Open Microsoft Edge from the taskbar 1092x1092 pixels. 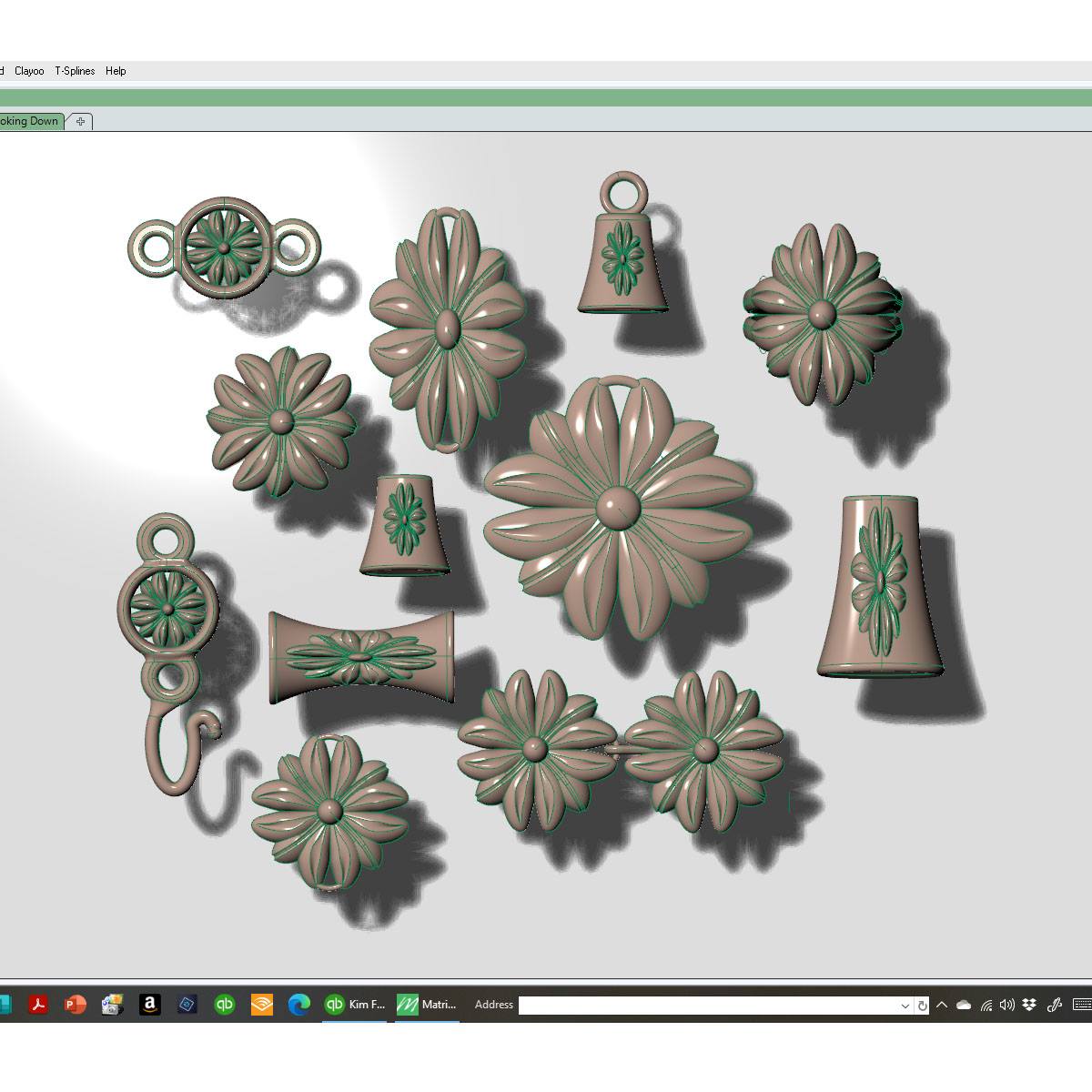point(298,1005)
